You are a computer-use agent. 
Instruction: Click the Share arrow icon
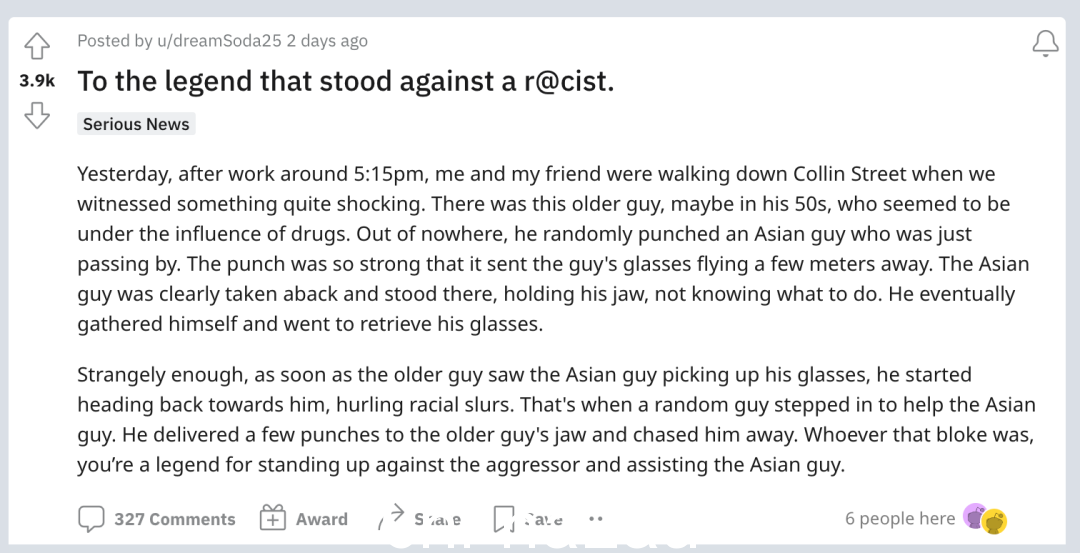(x=392, y=517)
